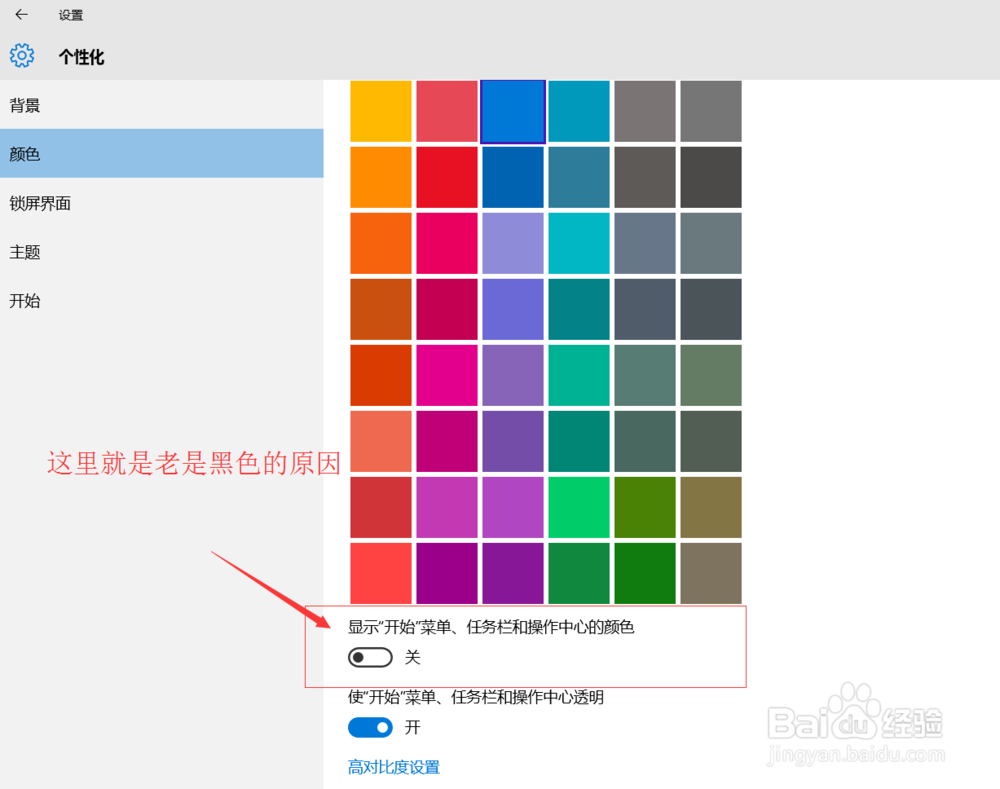
Task: Pick the bright green swatch near the bottom
Action: pyautogui.click(x=579, y=507)
